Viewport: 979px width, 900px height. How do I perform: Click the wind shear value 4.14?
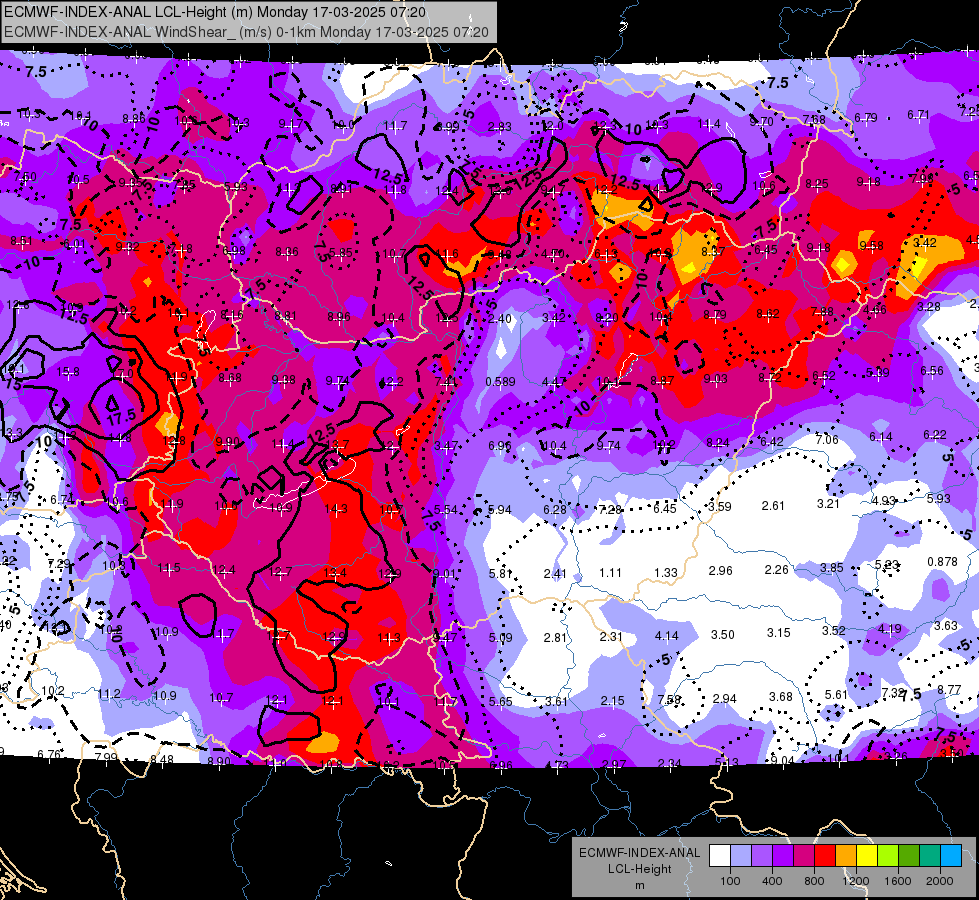point(666,636)
